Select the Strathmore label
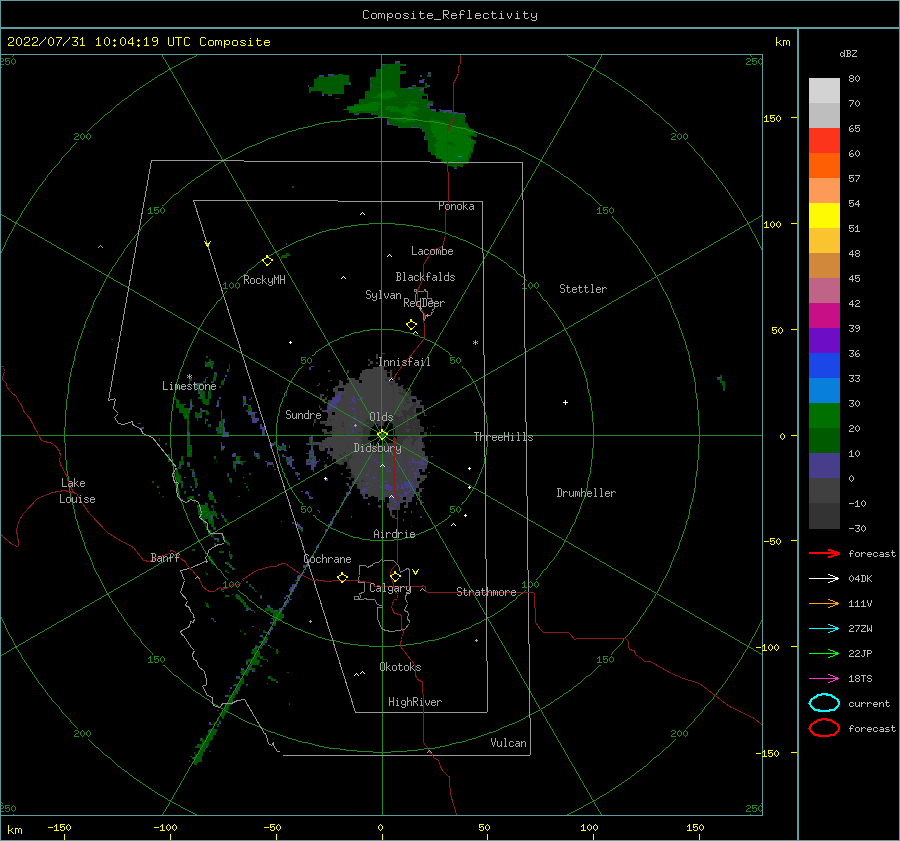The width and height of the screenshot is (900, 841). click(x=486, y=592)
